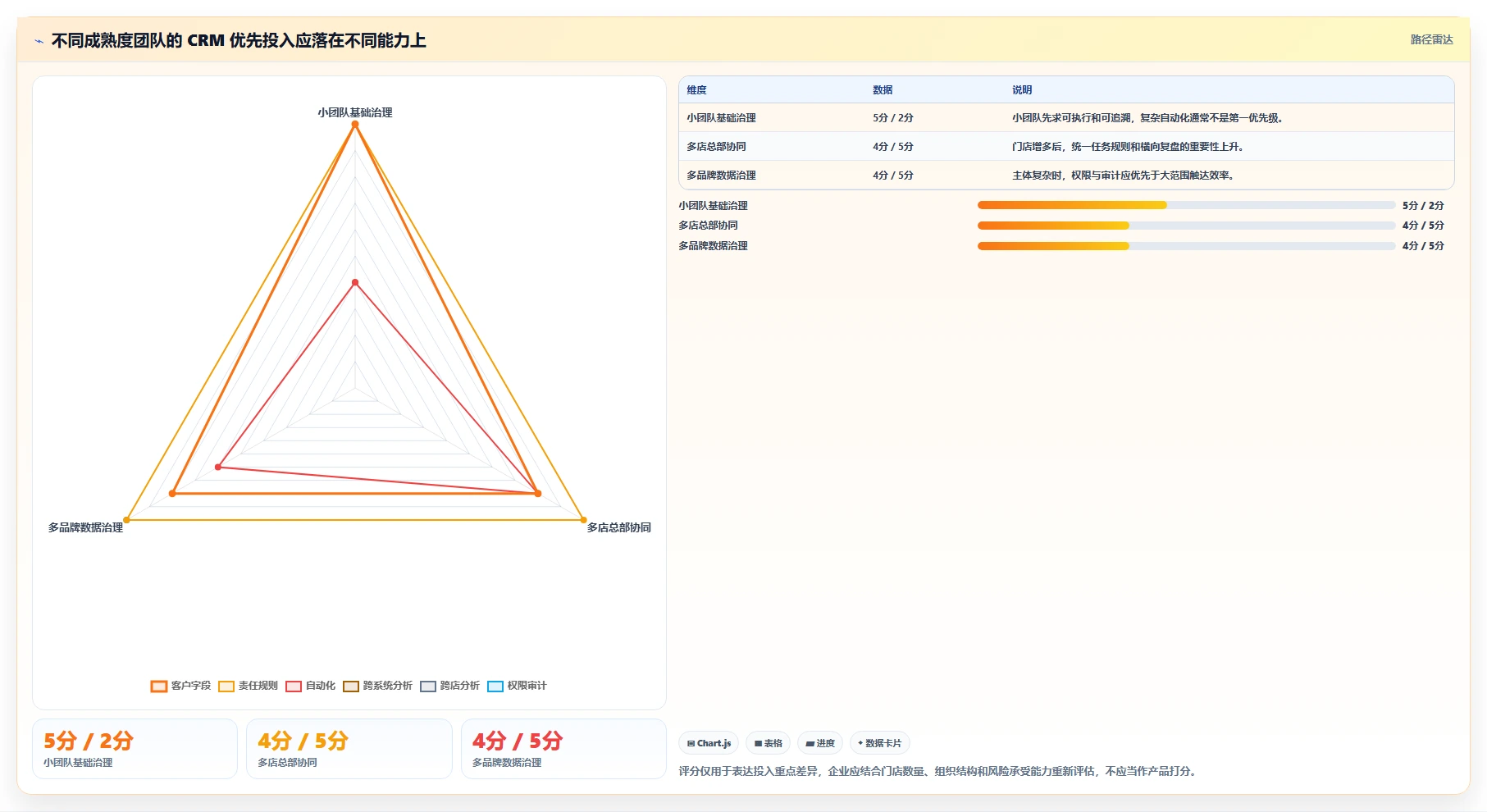Click the 路径雷达 label in the header
The height and width of the screenshot is (812, 1487).
[1431, 39]
